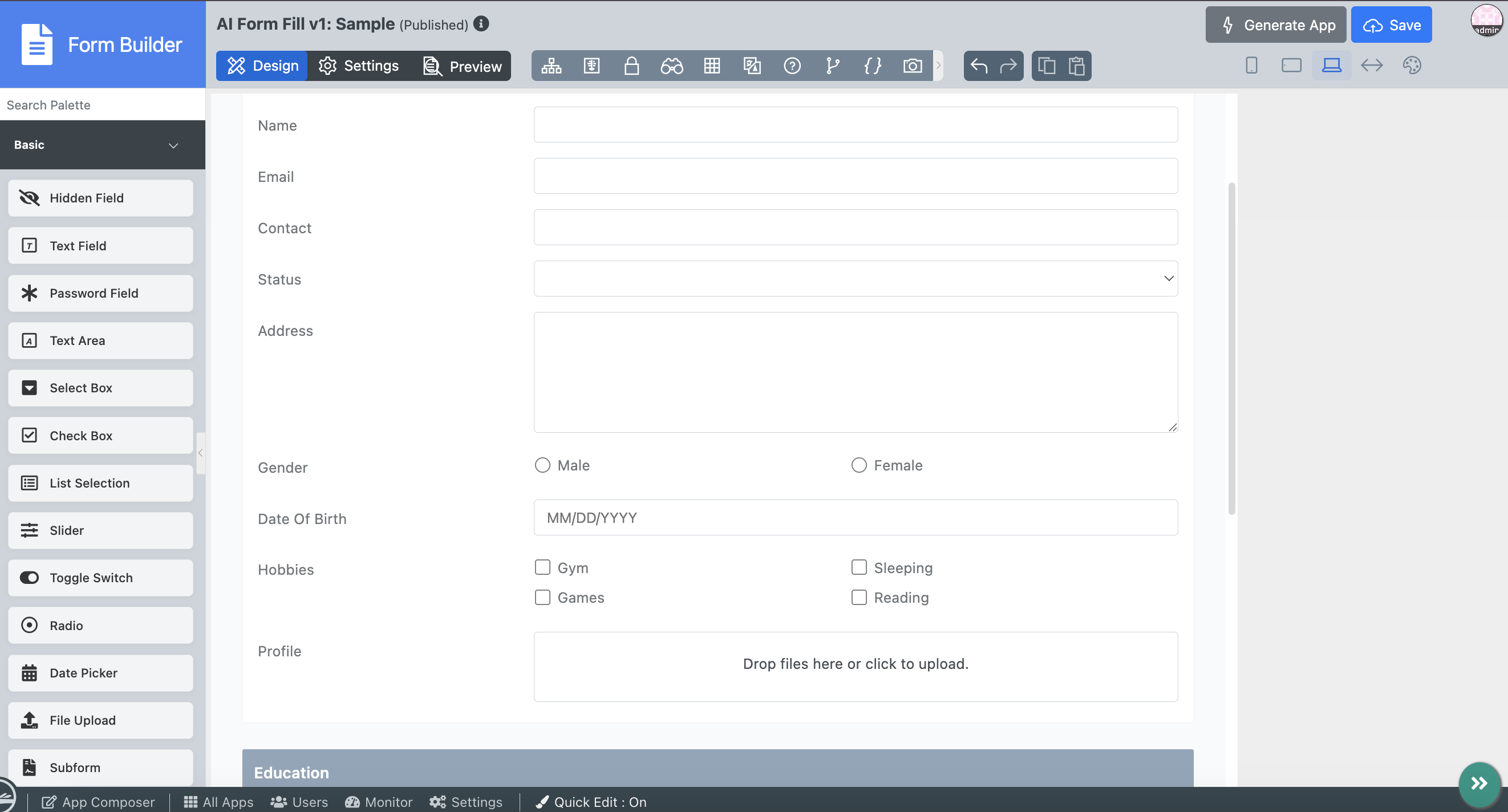Image resolution: width=1508 pixels, height=812 pixels.
Task: Select the Male radio option
Action: [542, 465]
